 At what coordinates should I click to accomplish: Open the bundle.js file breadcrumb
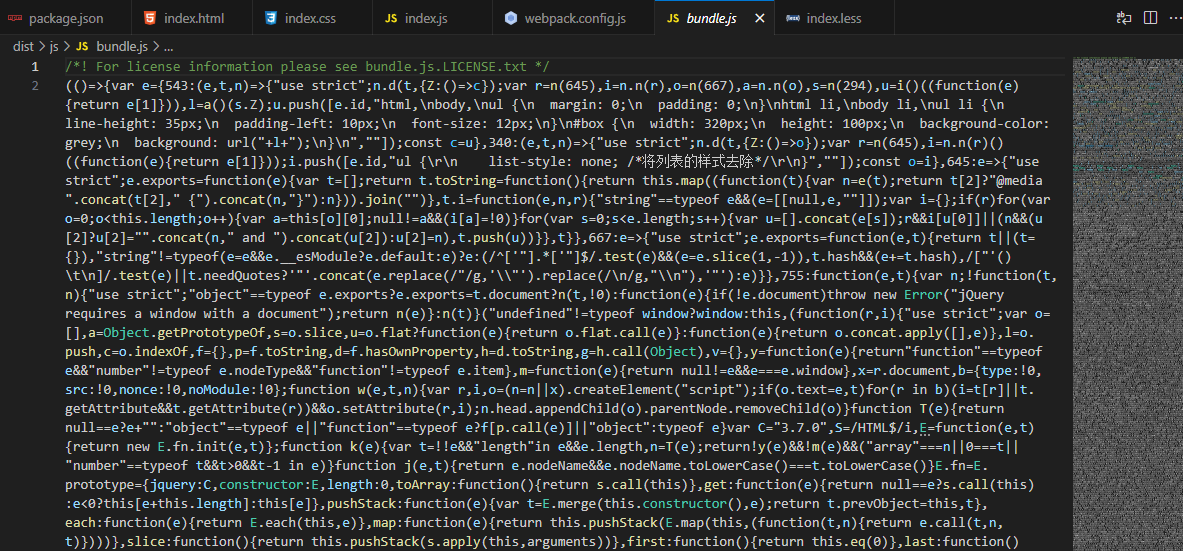[121, 47]
